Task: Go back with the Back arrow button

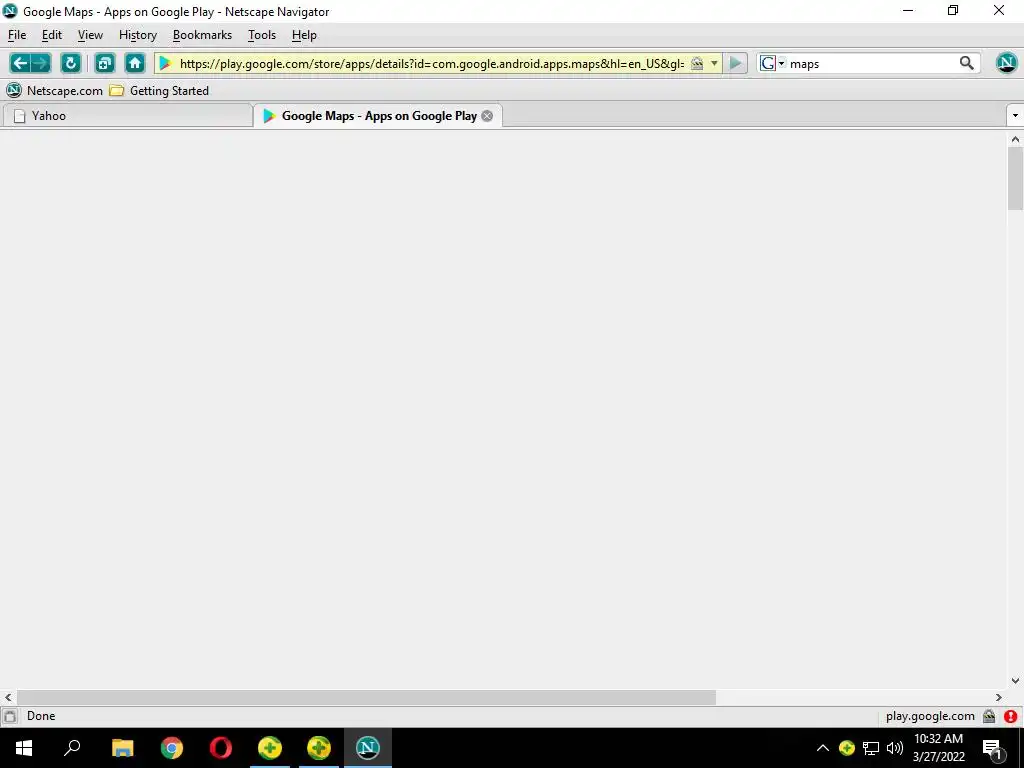Action: click(x=20, y=63)
